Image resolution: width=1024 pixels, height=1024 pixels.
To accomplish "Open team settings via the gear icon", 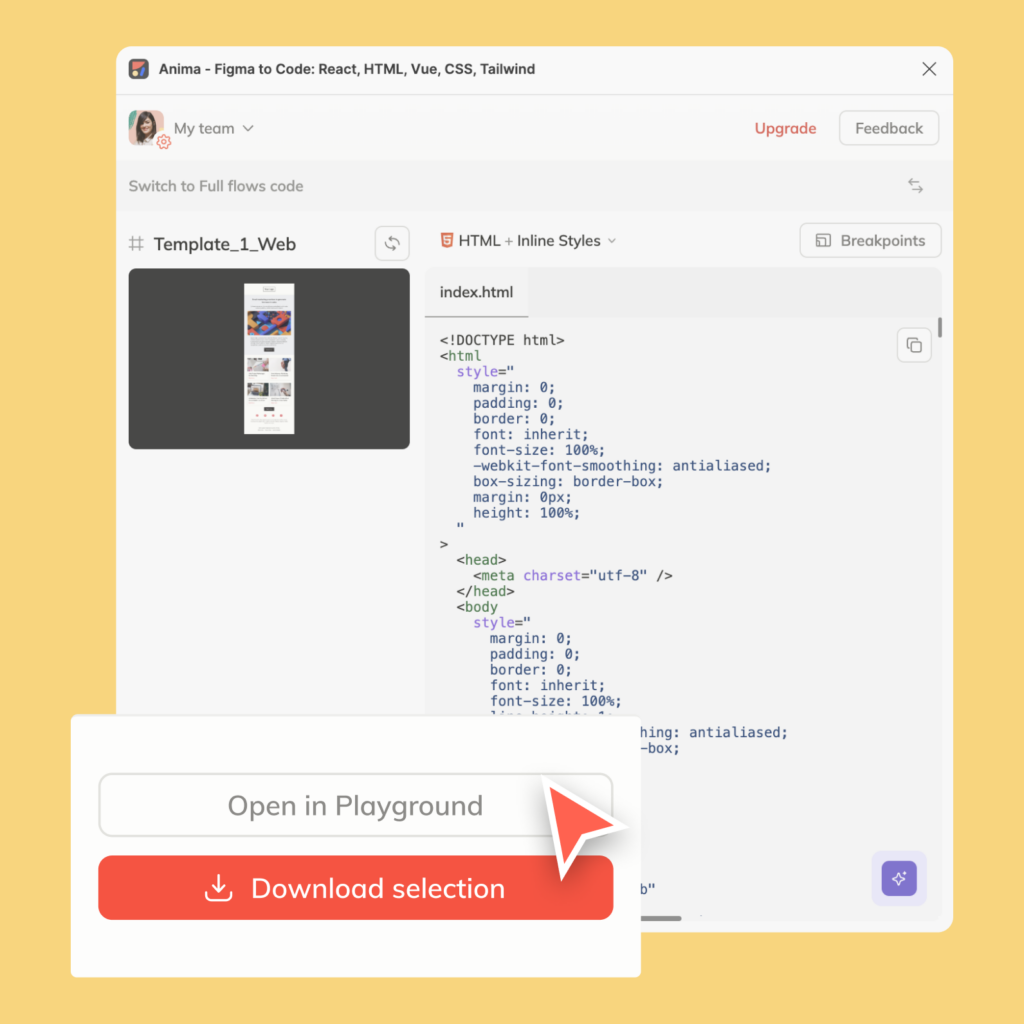I will click(x=164, y=143).
